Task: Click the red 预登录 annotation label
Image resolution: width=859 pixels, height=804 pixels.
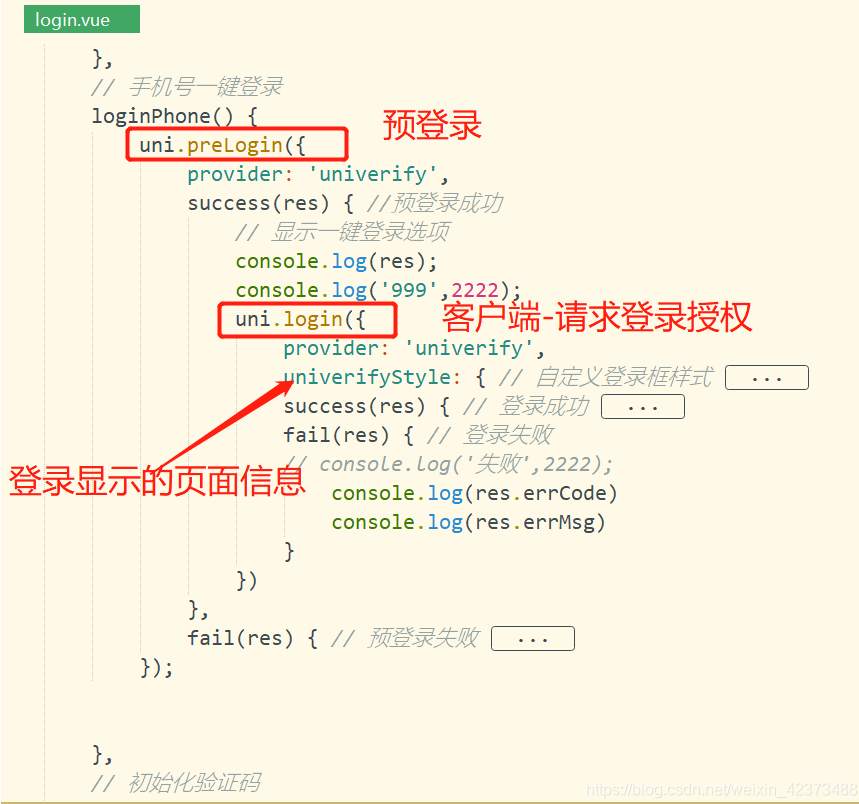Action: pos(432,125)
